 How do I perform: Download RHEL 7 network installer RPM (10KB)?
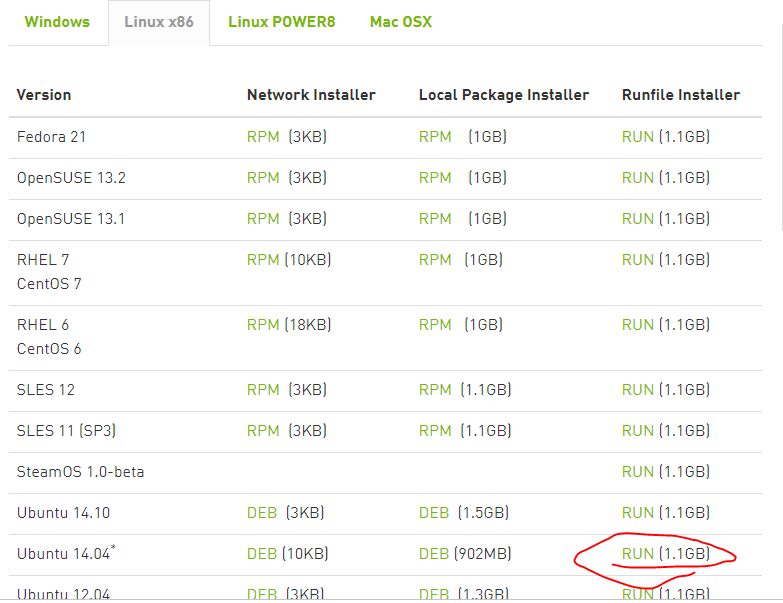point(263,260)
